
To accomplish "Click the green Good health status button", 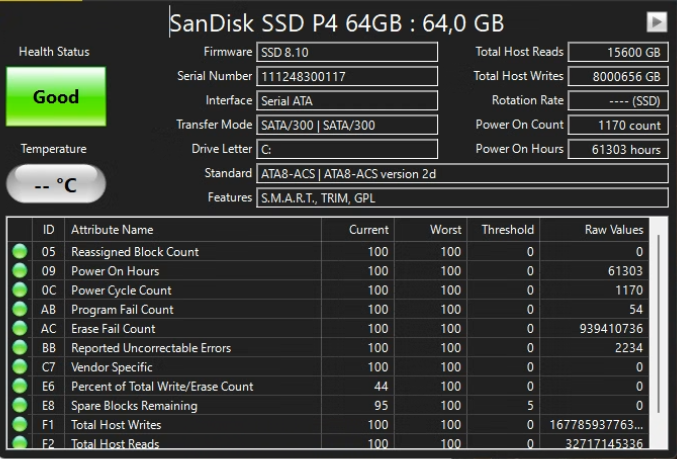I will click(x=56, y=96).
